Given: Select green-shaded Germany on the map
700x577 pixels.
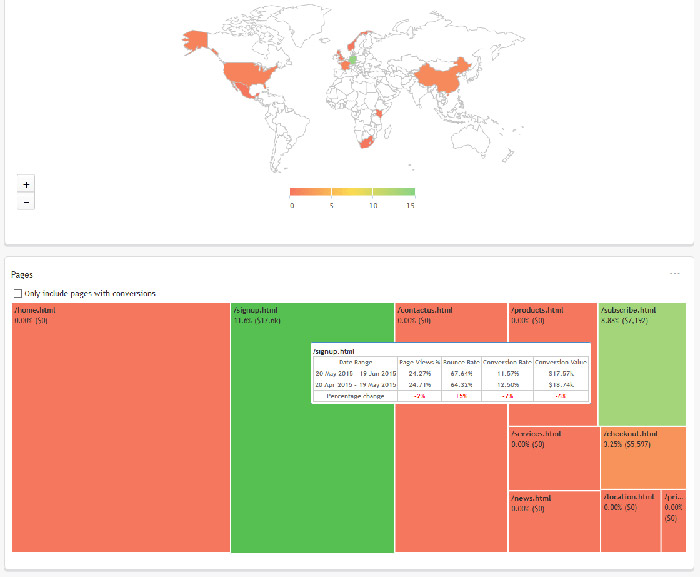Looking at the screenshot, I should [351, 58].
